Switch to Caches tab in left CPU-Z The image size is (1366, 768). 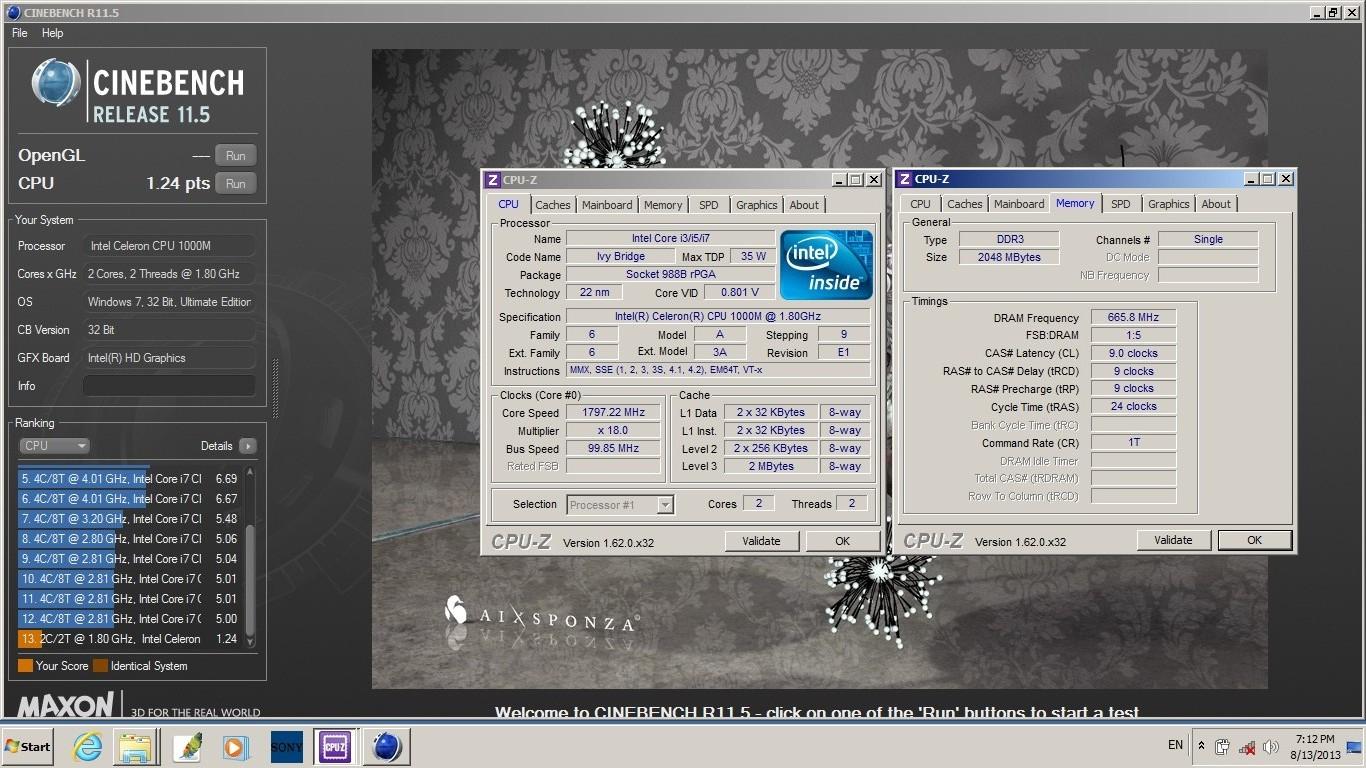tap(552, 205)
